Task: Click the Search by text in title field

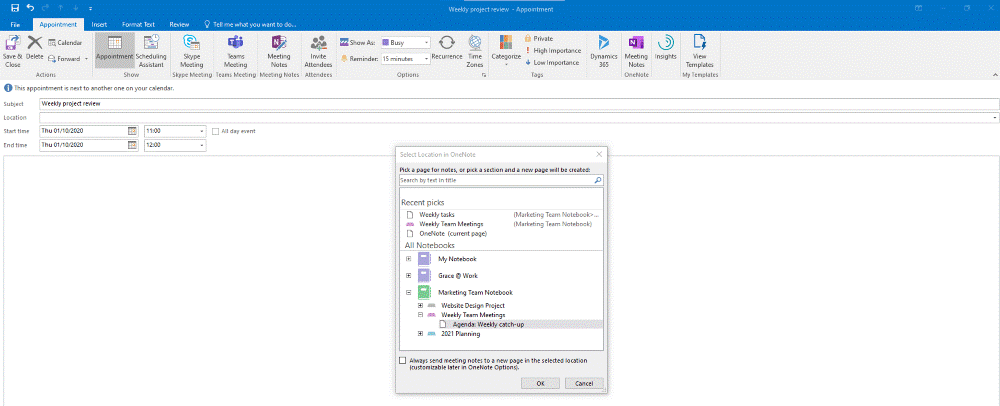Action: coord(495,180)
